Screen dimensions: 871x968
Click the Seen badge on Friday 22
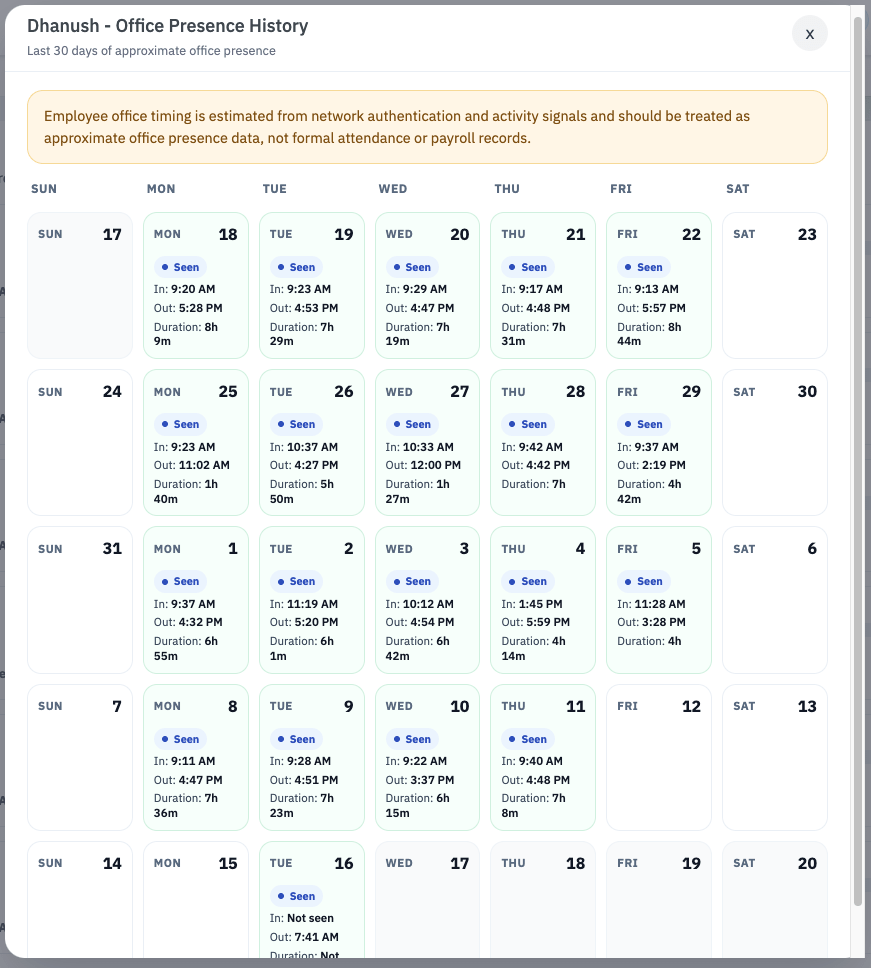click(644, 267)
